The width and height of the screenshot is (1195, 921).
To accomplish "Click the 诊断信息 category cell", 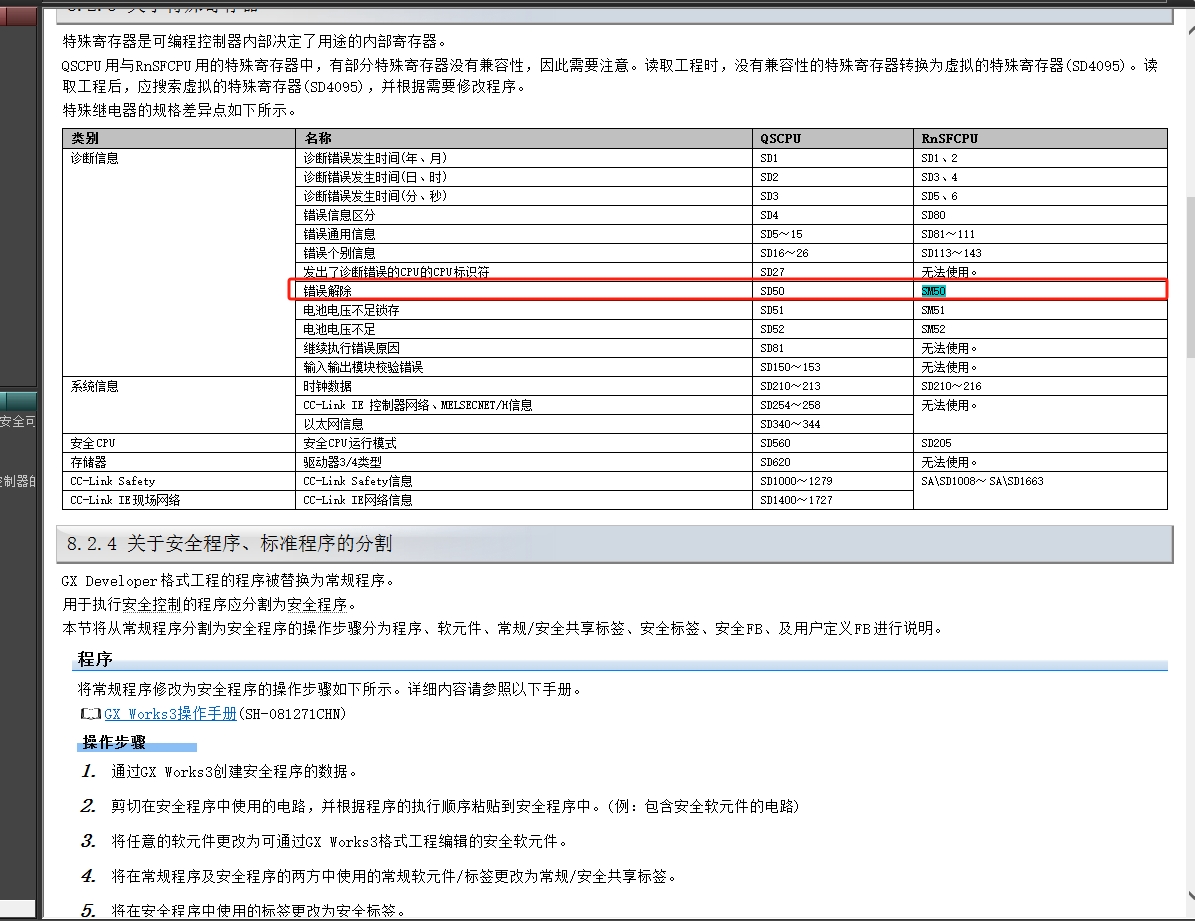I will tap(94, 158).
